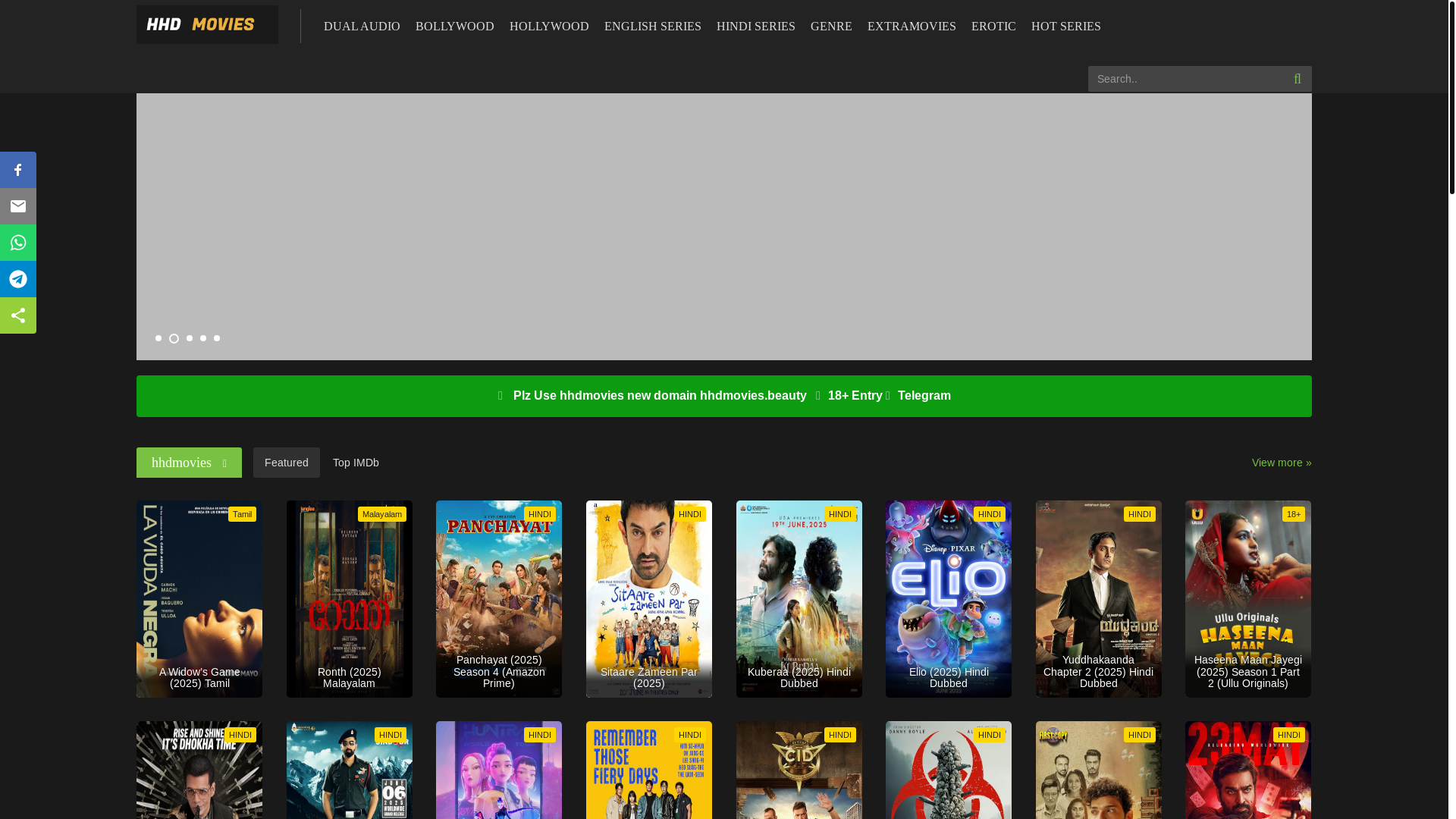Click the 18+ badge on Haseena poster
Screen dimensions: 1456x819
click(x=1294, y=514)
